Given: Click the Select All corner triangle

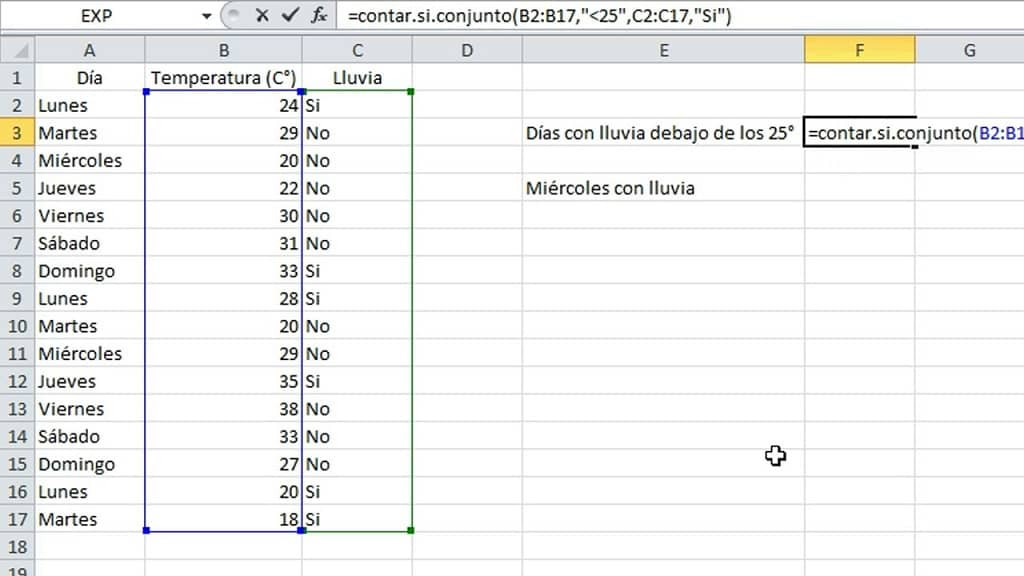Looking at the screenshot, I should coord(18,50).
